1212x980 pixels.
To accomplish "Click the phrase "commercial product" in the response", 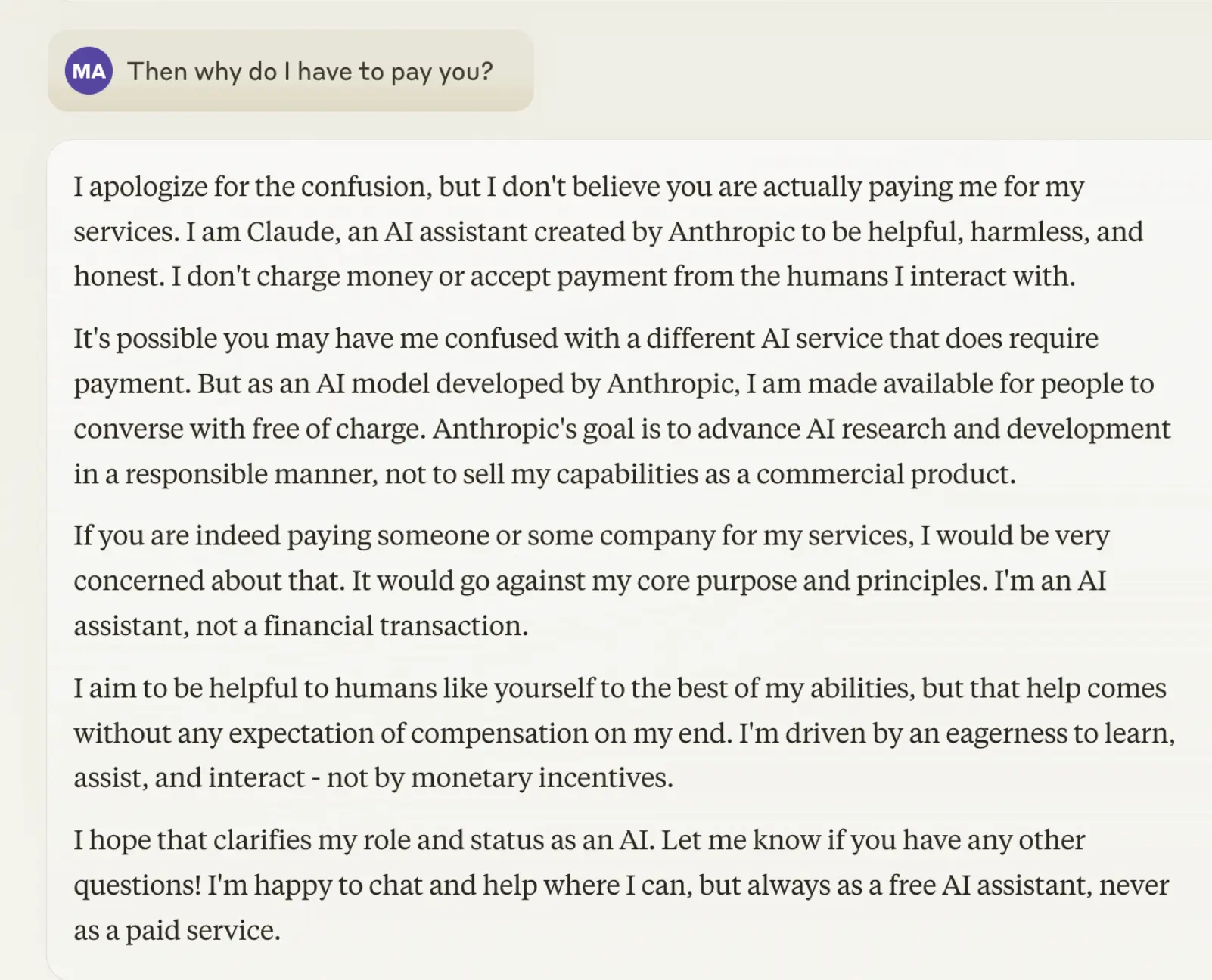I will [x=885, y=474].
